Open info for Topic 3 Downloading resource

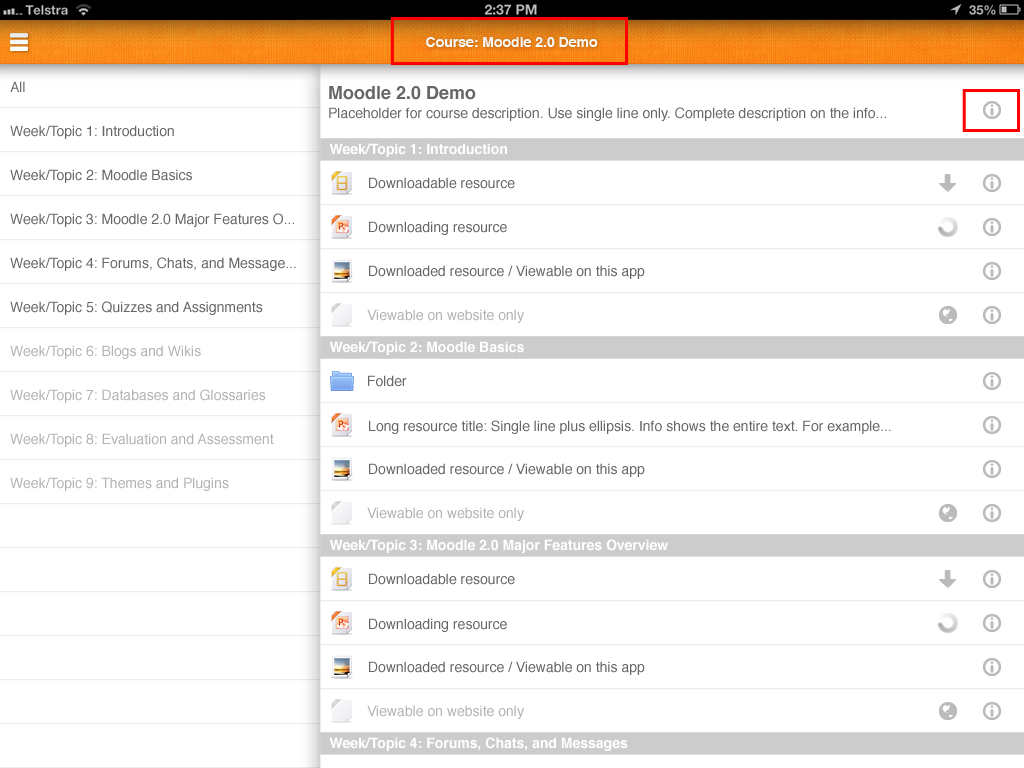coord(991,623)
